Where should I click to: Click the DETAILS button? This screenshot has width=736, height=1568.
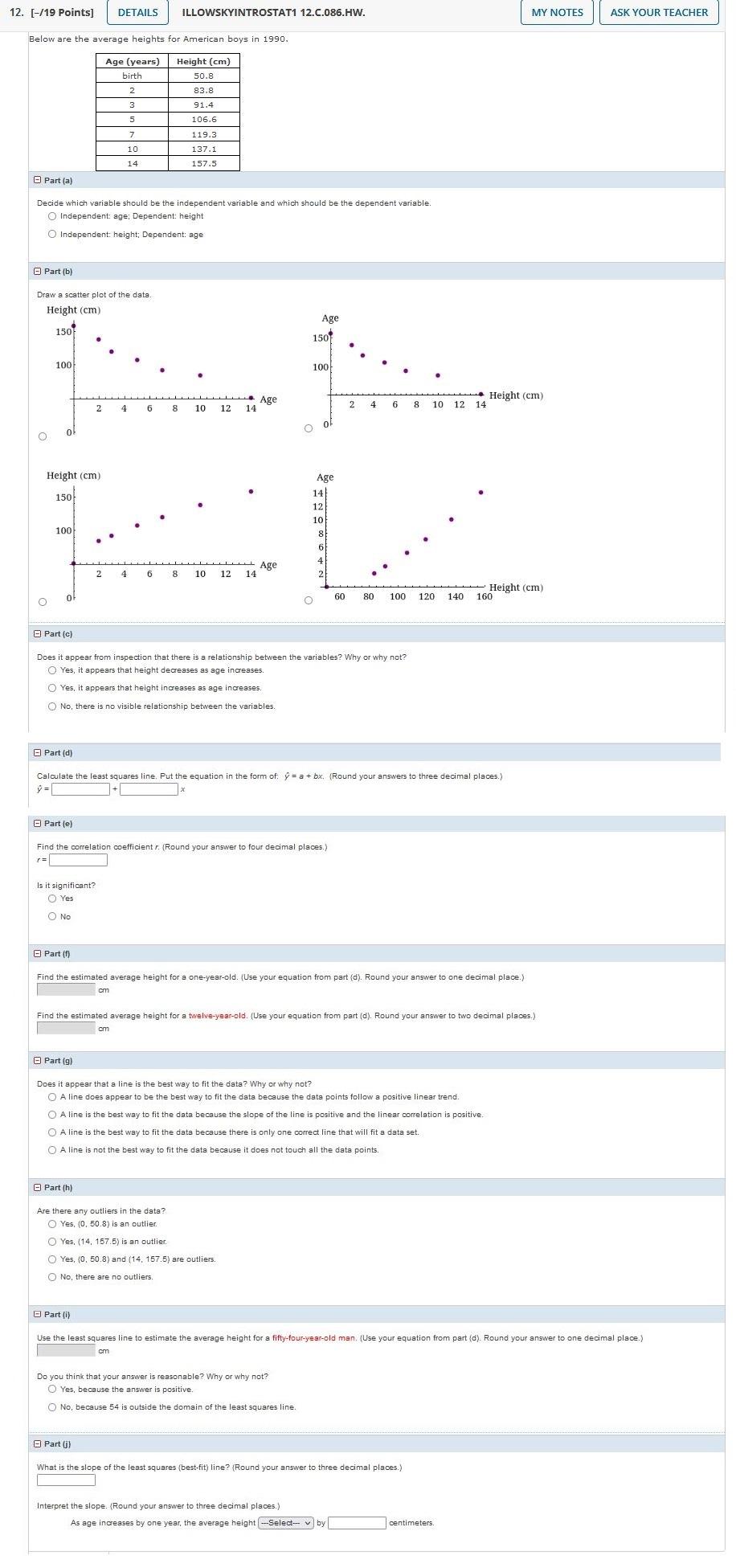137,12
